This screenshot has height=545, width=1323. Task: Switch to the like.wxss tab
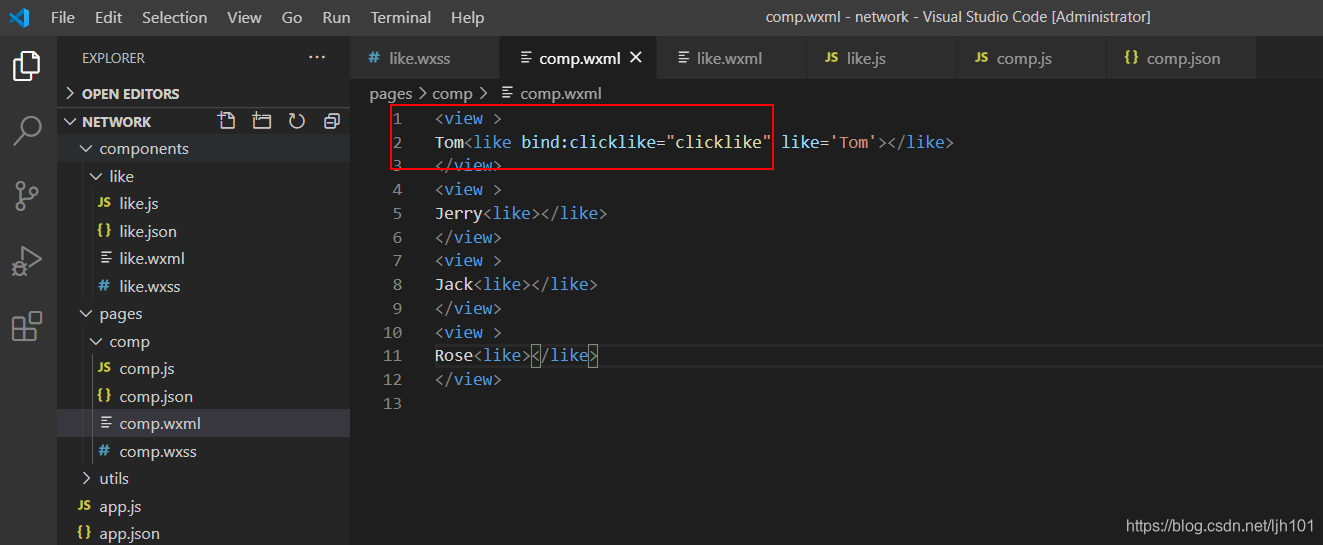(x=426, y=58)
